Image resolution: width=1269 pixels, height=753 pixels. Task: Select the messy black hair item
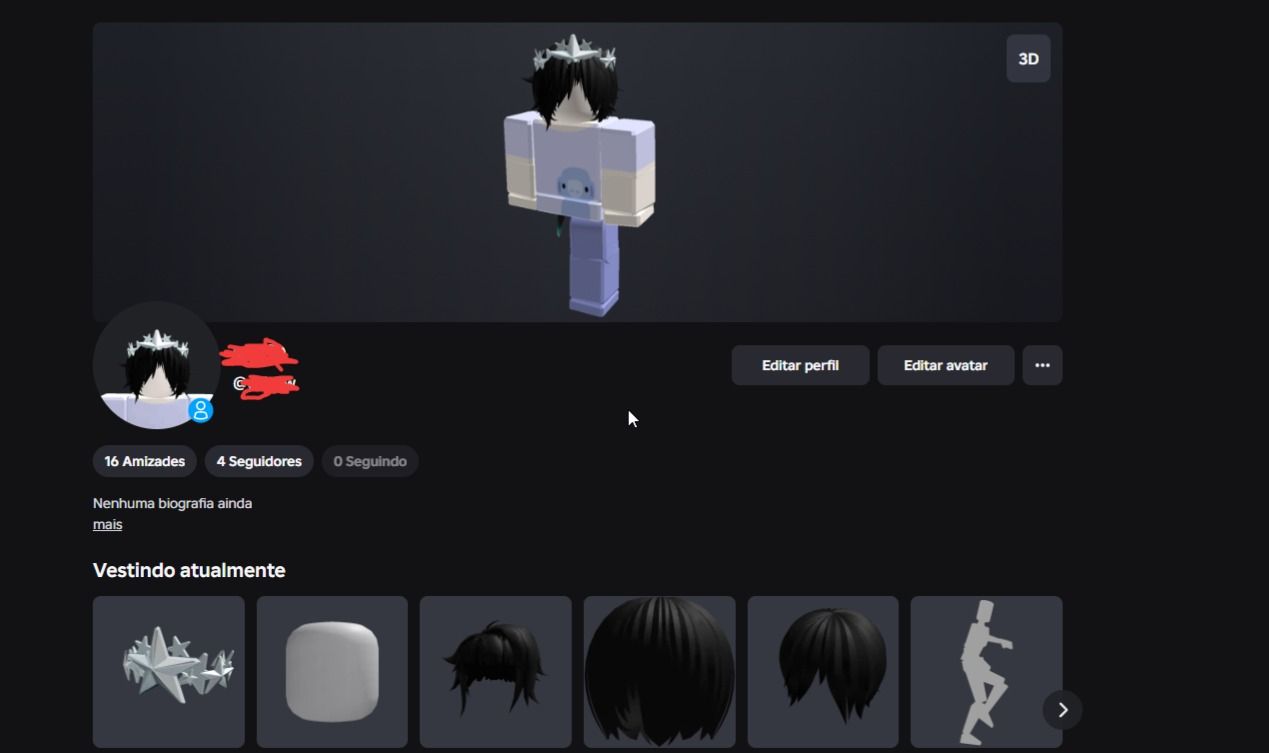click(496, 671)
